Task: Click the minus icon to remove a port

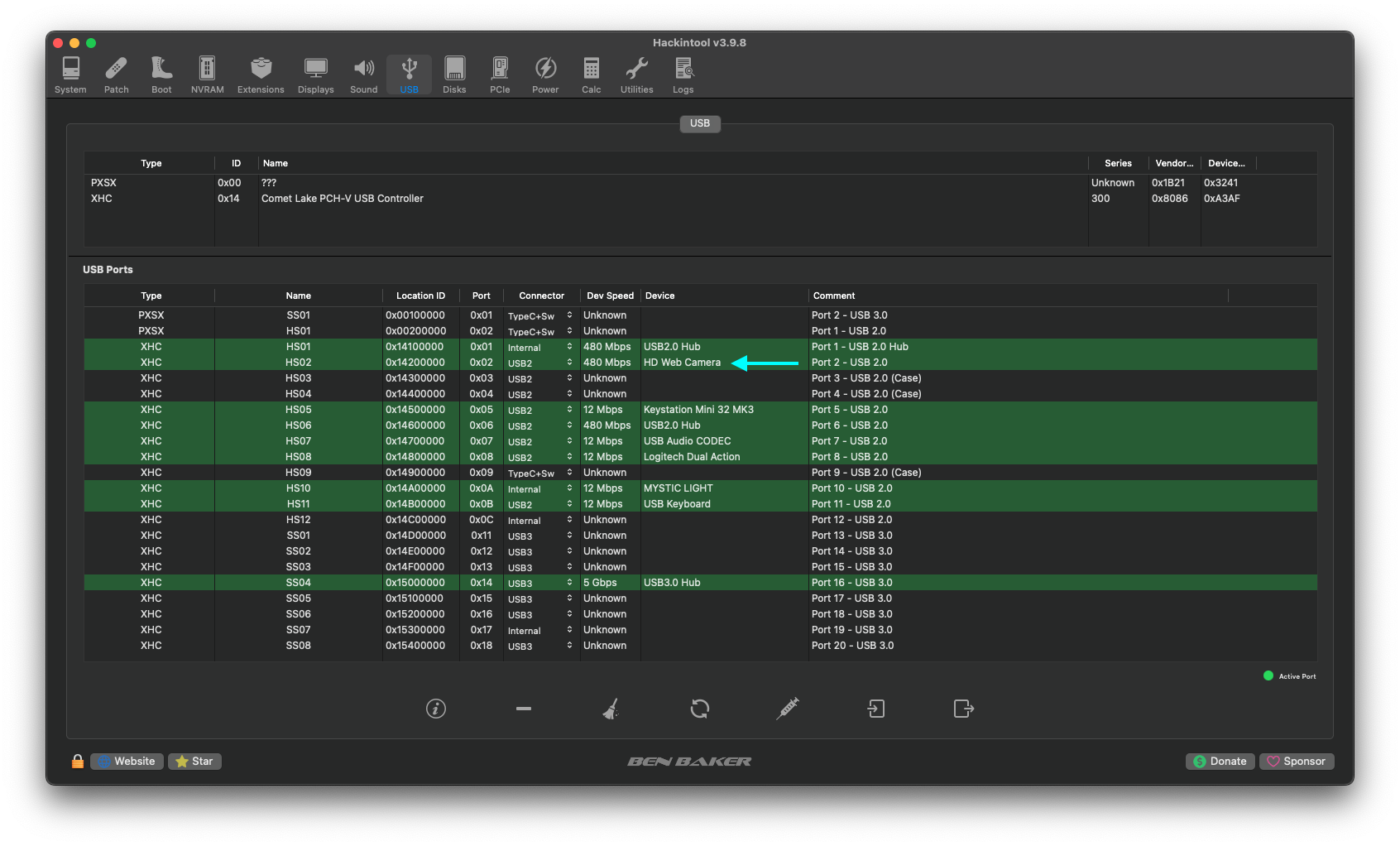Action: click(523, 709)
